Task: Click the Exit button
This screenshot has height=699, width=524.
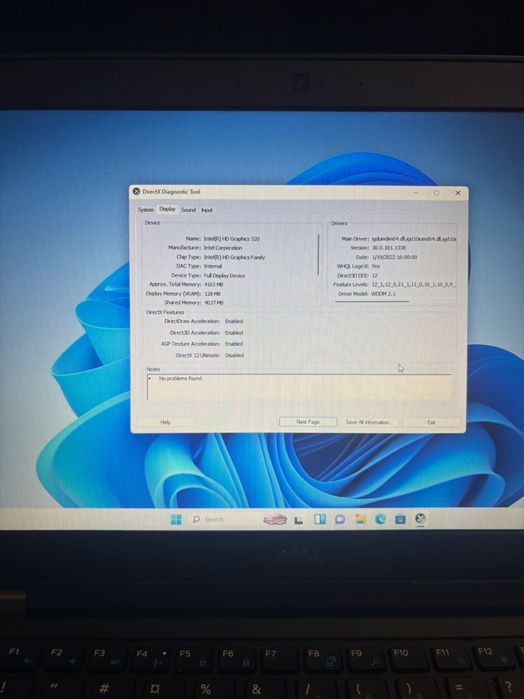Action: 431,422
